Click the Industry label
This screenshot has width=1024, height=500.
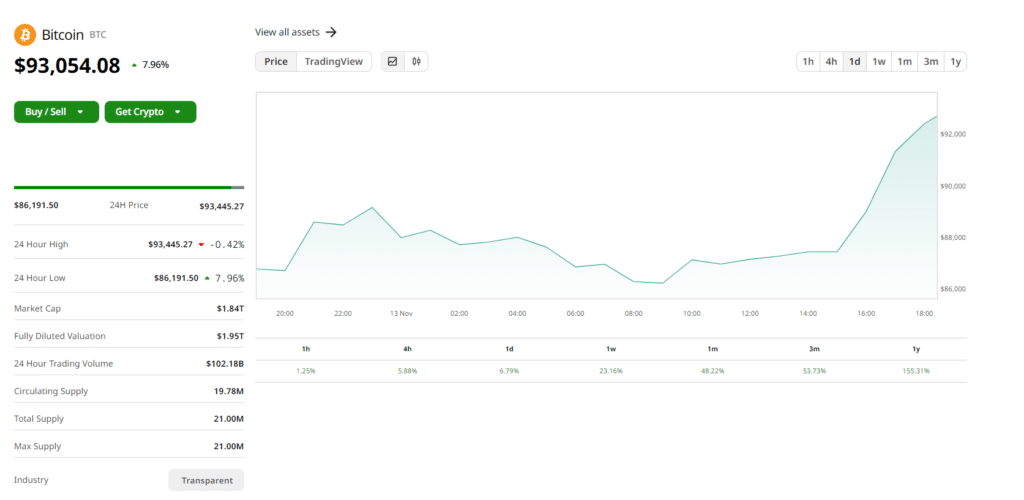[31, 480]
